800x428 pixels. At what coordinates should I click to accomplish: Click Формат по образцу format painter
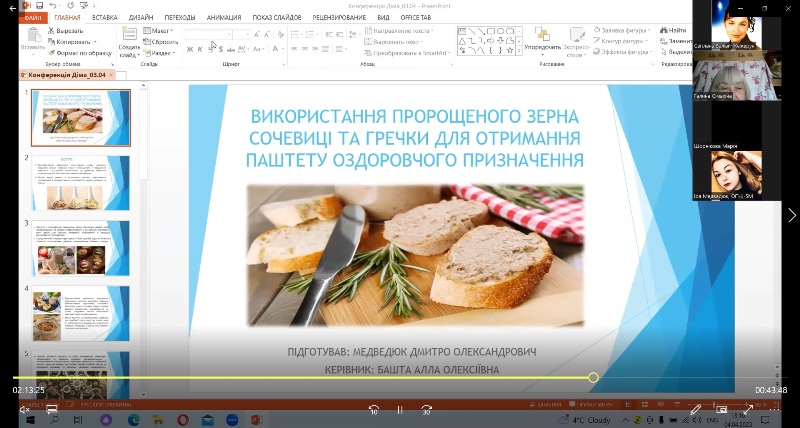click(x=80, y=53)
